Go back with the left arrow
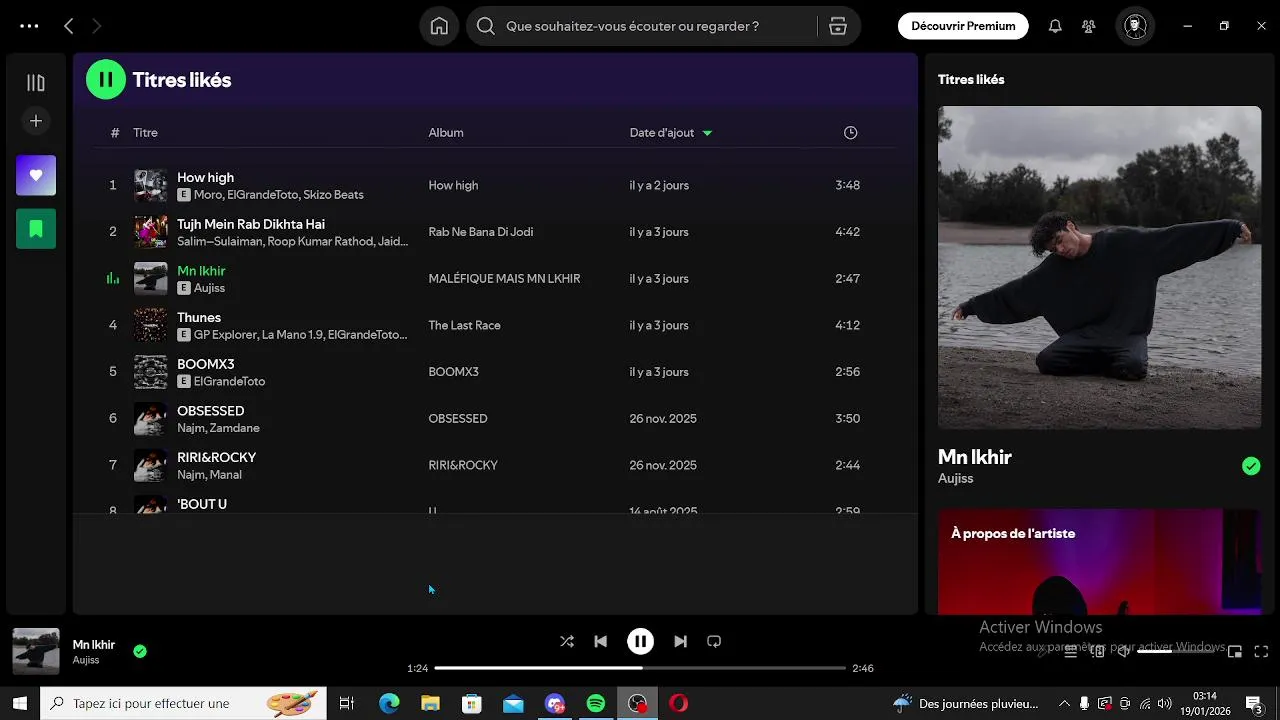This screenshot has width=1280, height=720. pos(68,26)
